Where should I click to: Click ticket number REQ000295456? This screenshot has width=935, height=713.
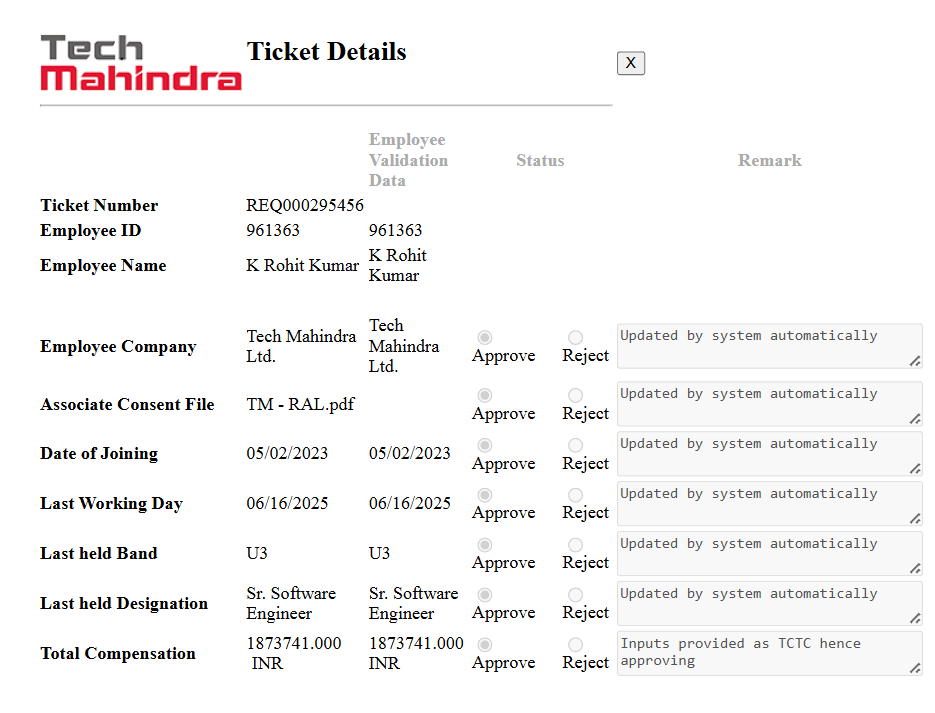305,205
